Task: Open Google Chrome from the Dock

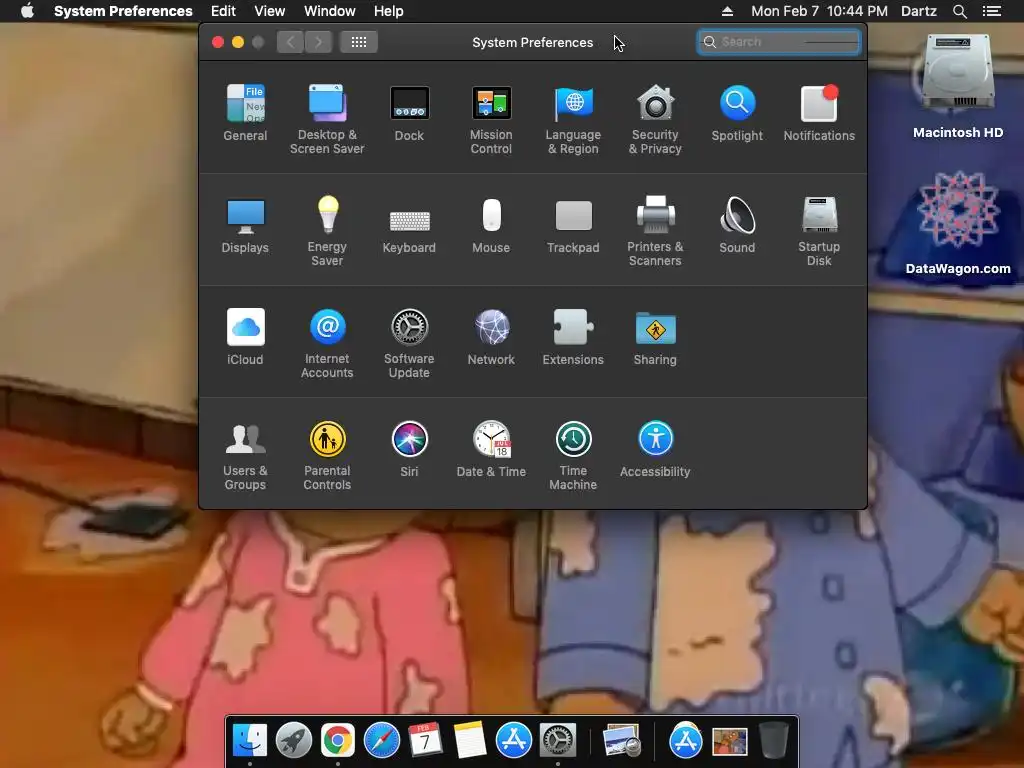Action: pos(338,741)
